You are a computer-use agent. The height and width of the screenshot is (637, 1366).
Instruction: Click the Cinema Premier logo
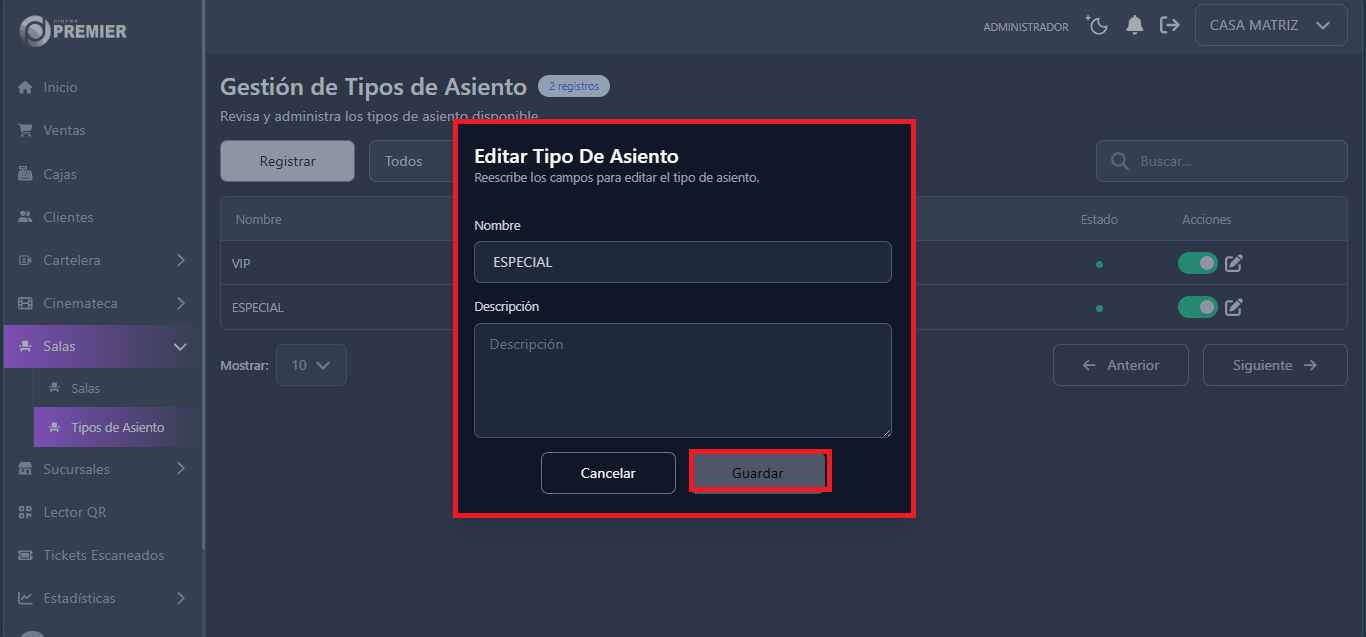coord(70,31)
